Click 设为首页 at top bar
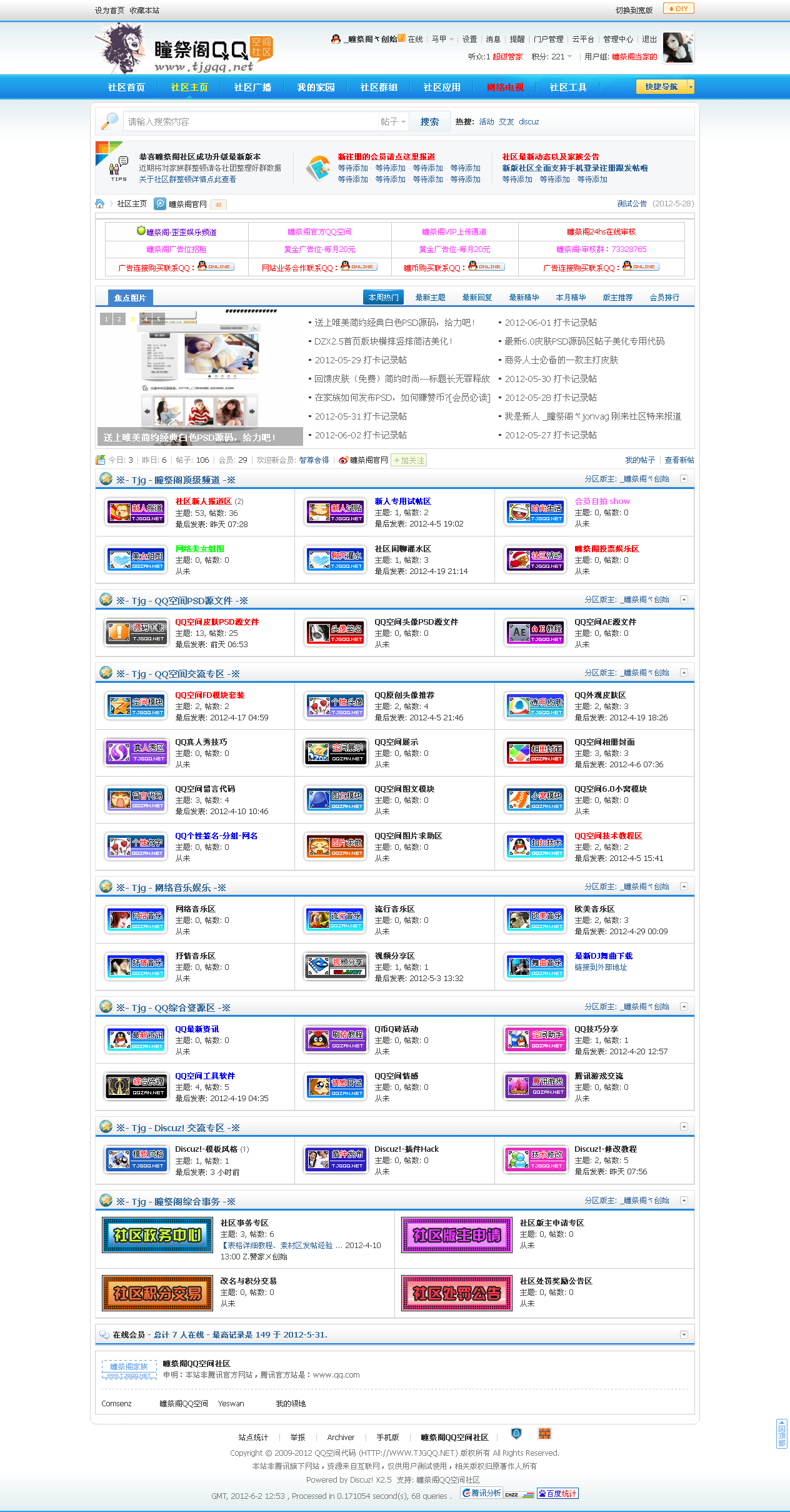The height and width of the screenshot is (1512, 790). click(x=109, y=10)
